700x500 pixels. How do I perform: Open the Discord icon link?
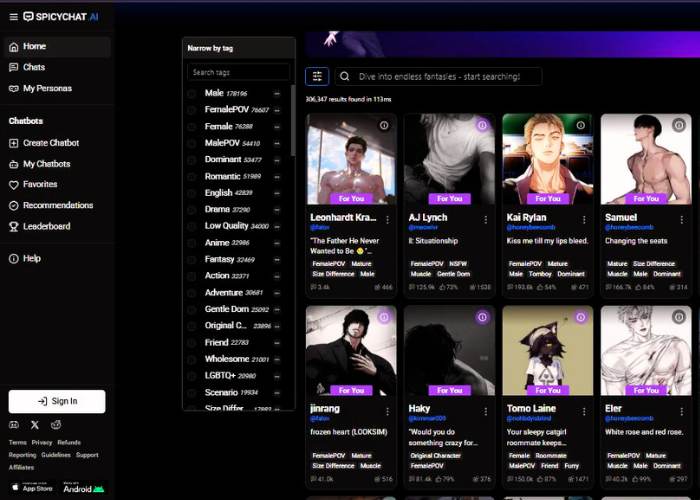click(x=14, y=425)
